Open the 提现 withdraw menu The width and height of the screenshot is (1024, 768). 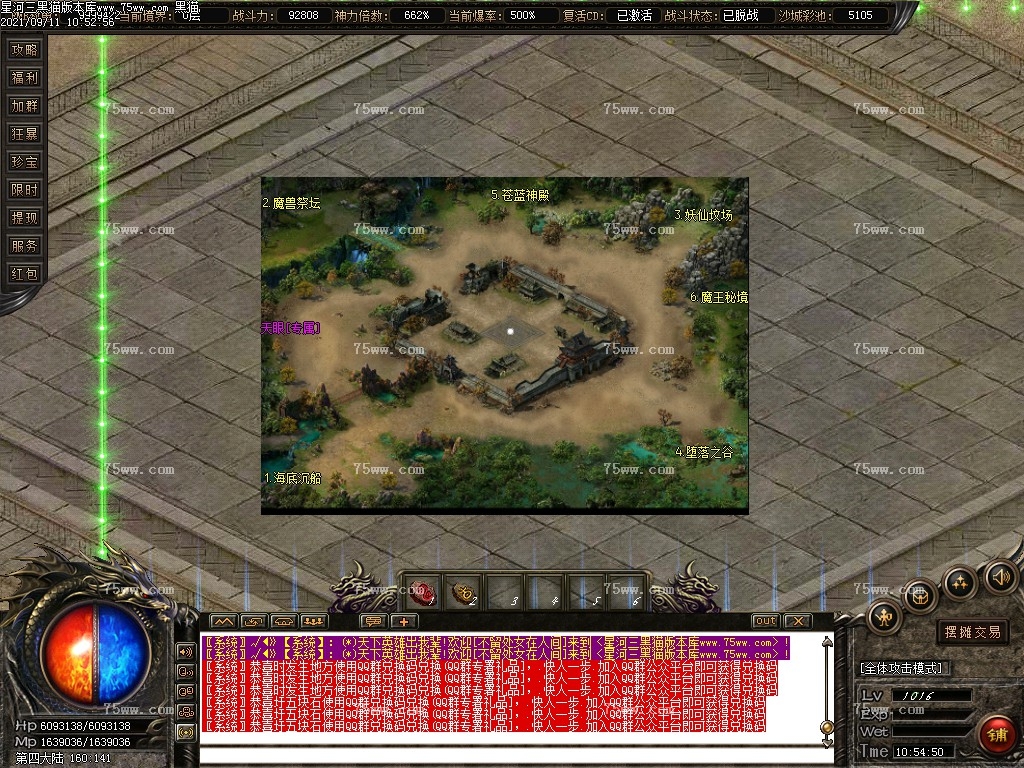coord(24,218)
